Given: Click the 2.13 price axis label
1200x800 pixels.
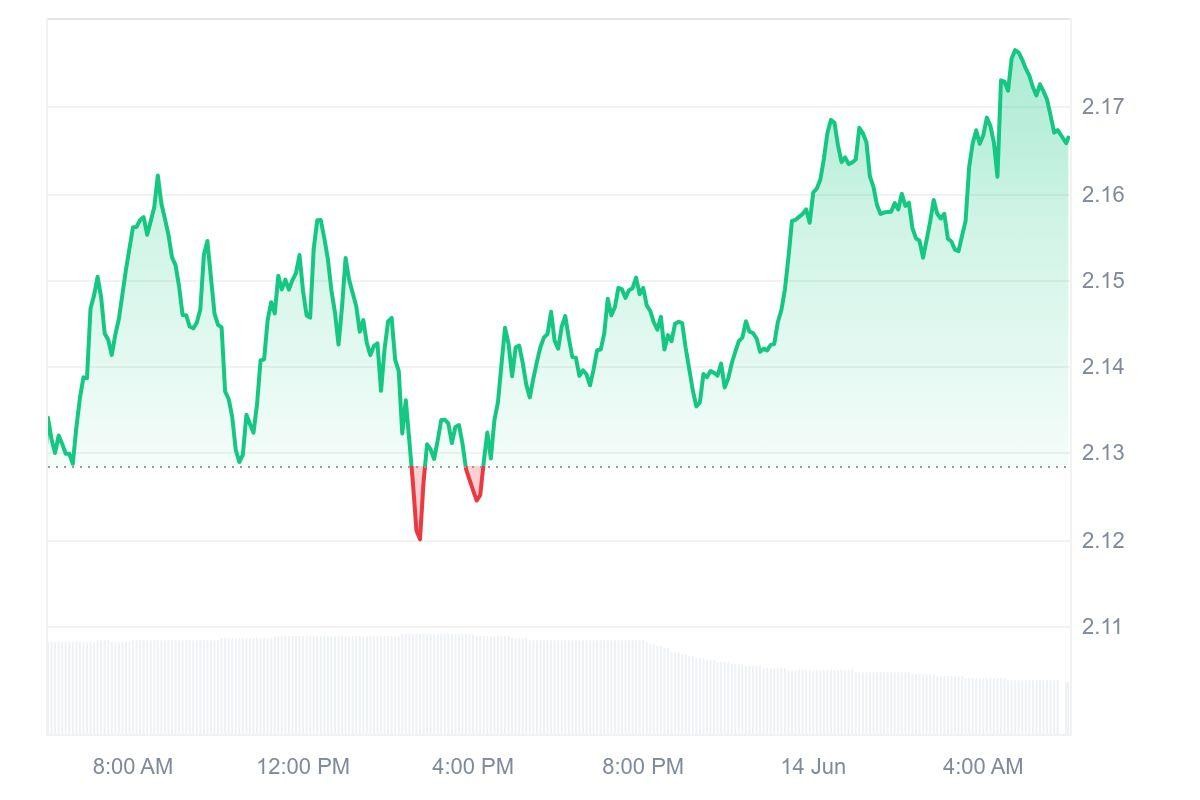Looking at the screenshot, I should 1104,453.
